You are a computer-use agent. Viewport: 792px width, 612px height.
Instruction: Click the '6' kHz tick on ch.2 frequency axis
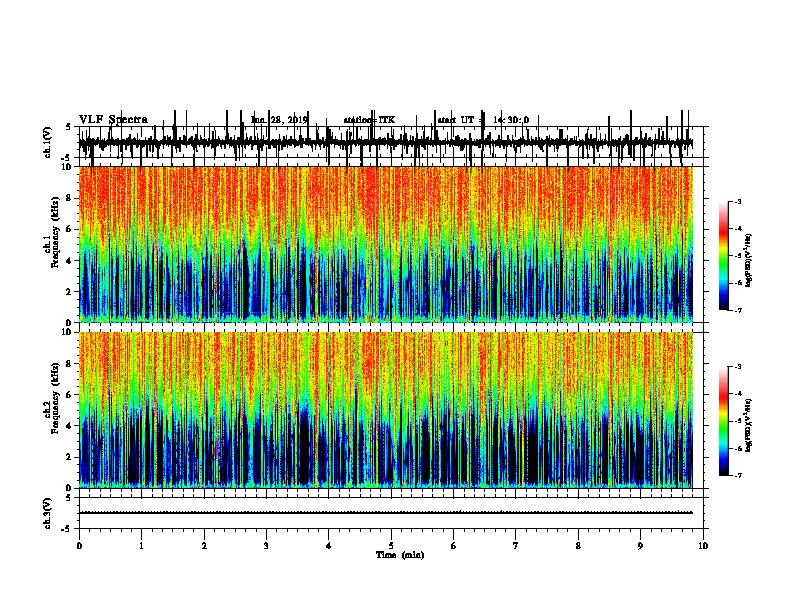pyautogui.click(x=69, y=395)
